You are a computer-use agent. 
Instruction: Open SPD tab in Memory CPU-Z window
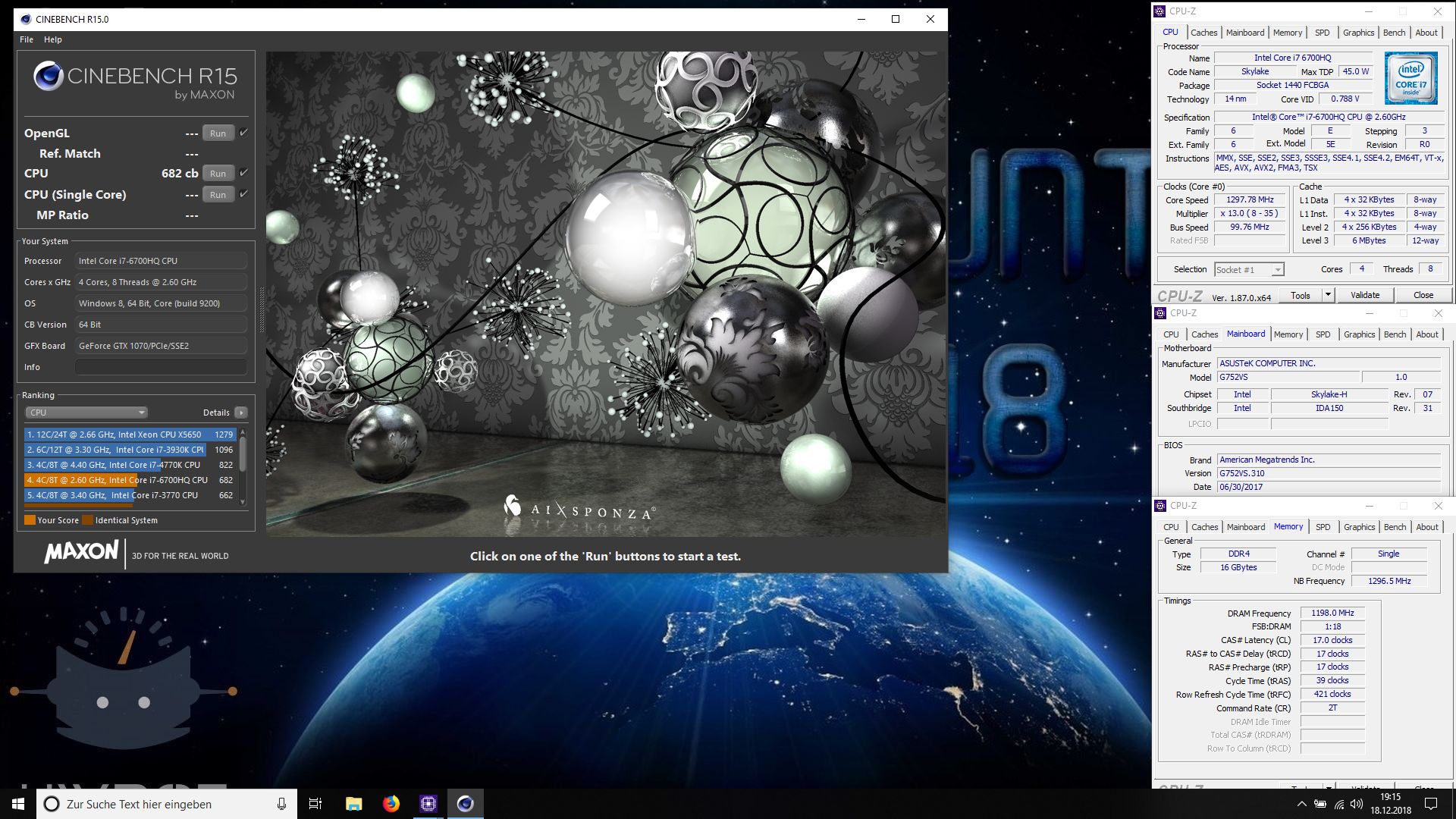point(1323,527)
